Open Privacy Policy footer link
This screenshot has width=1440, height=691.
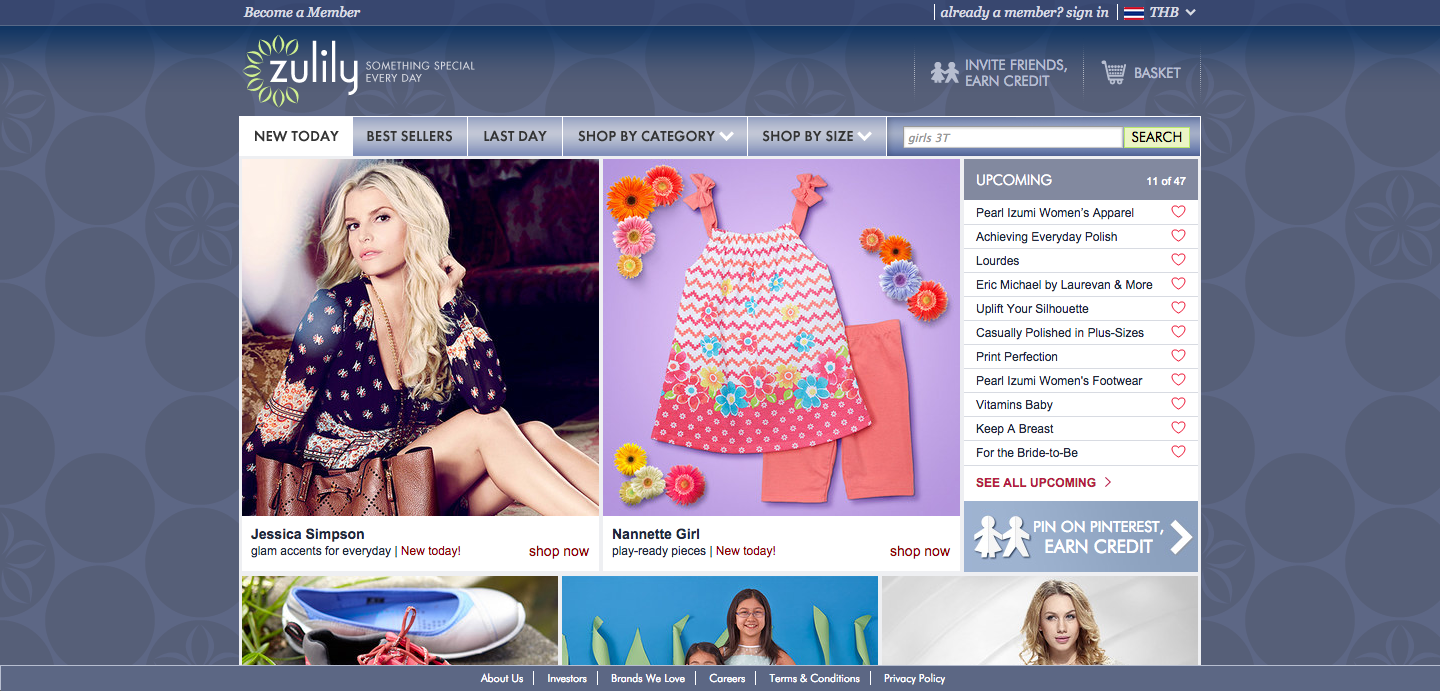[914, 678]
